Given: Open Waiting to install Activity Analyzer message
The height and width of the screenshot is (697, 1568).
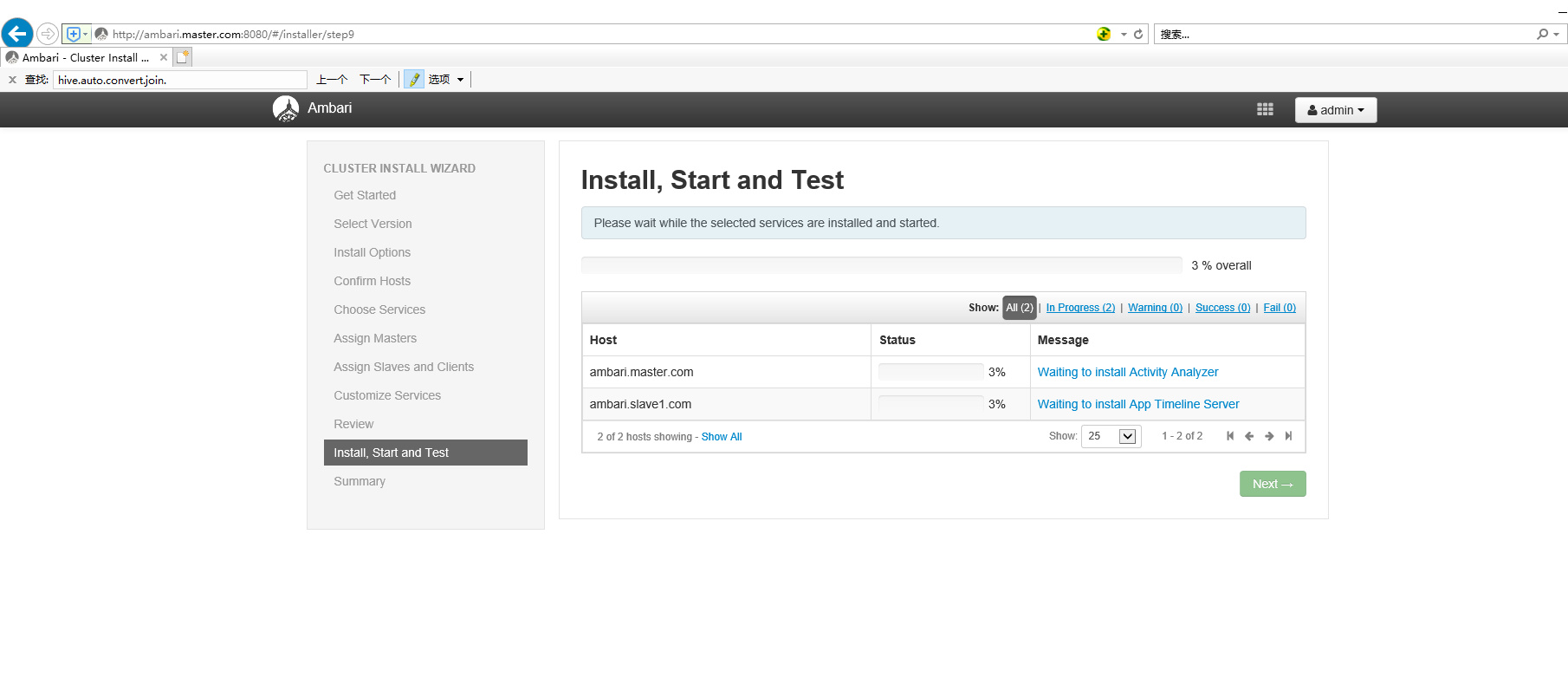Looking at the screenshot, I should 1127,372.
